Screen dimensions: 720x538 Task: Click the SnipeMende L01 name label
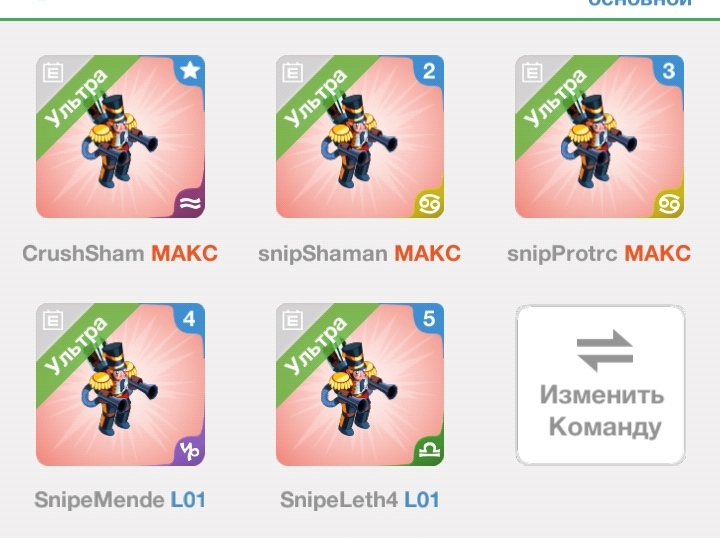[x=120, y=500]
